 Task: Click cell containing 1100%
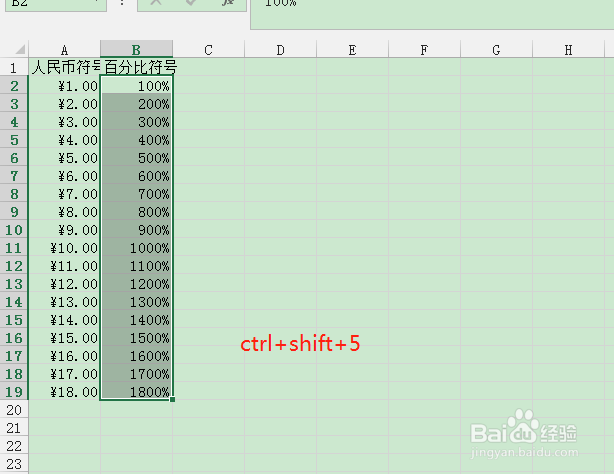(x=136, y=266)
